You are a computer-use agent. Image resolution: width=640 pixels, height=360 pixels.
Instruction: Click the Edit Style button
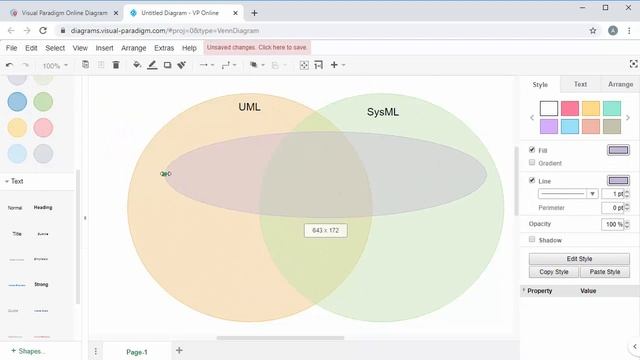click(579, 259)
